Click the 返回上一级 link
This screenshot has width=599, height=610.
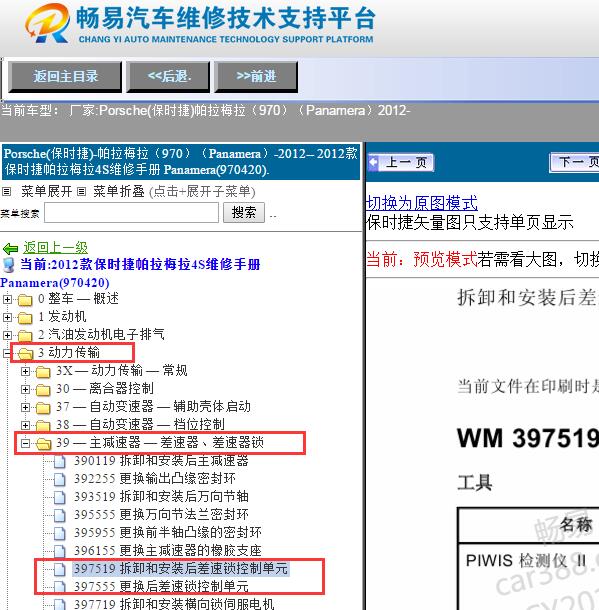pos(55,247)
